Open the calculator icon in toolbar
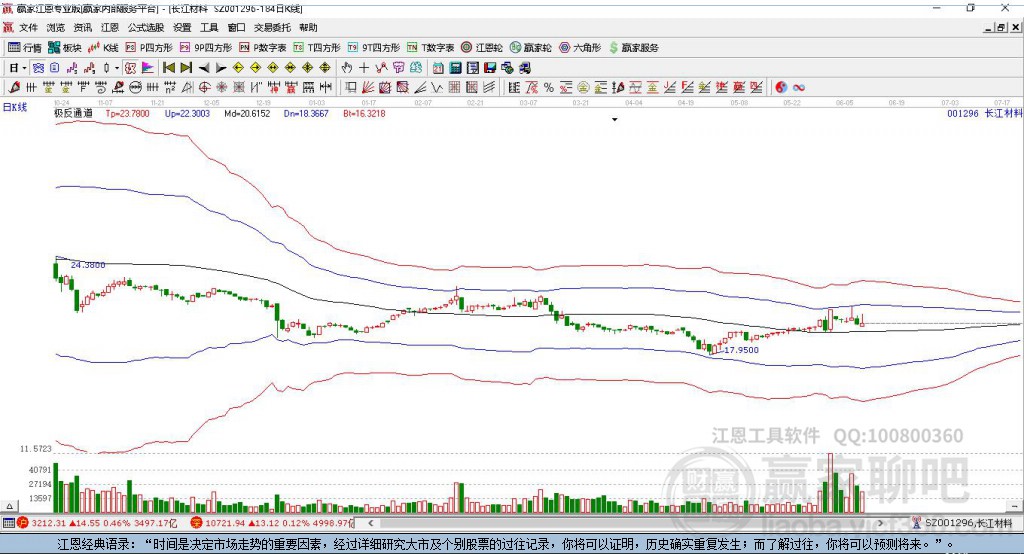 455,67
